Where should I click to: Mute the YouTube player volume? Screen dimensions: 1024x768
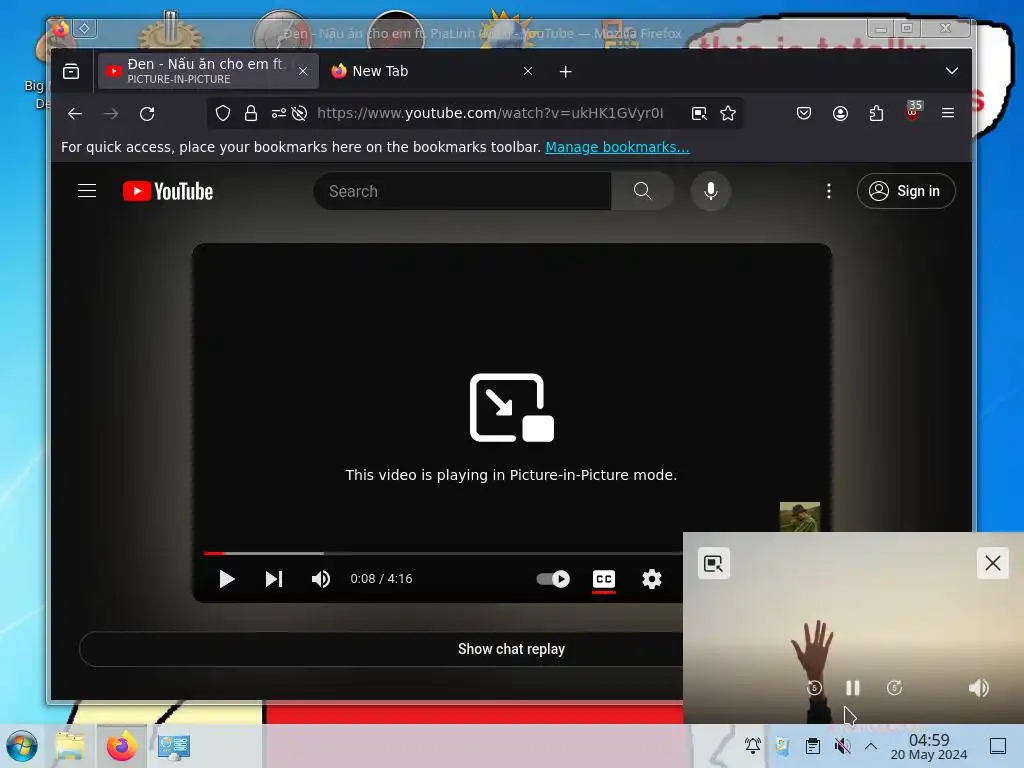321,579
